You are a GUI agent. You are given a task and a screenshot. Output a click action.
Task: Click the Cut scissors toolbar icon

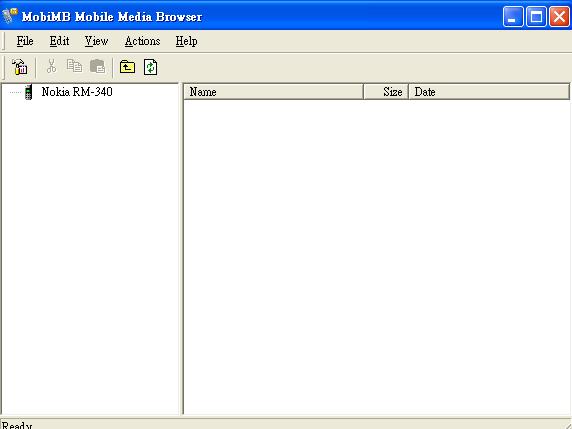51,66
